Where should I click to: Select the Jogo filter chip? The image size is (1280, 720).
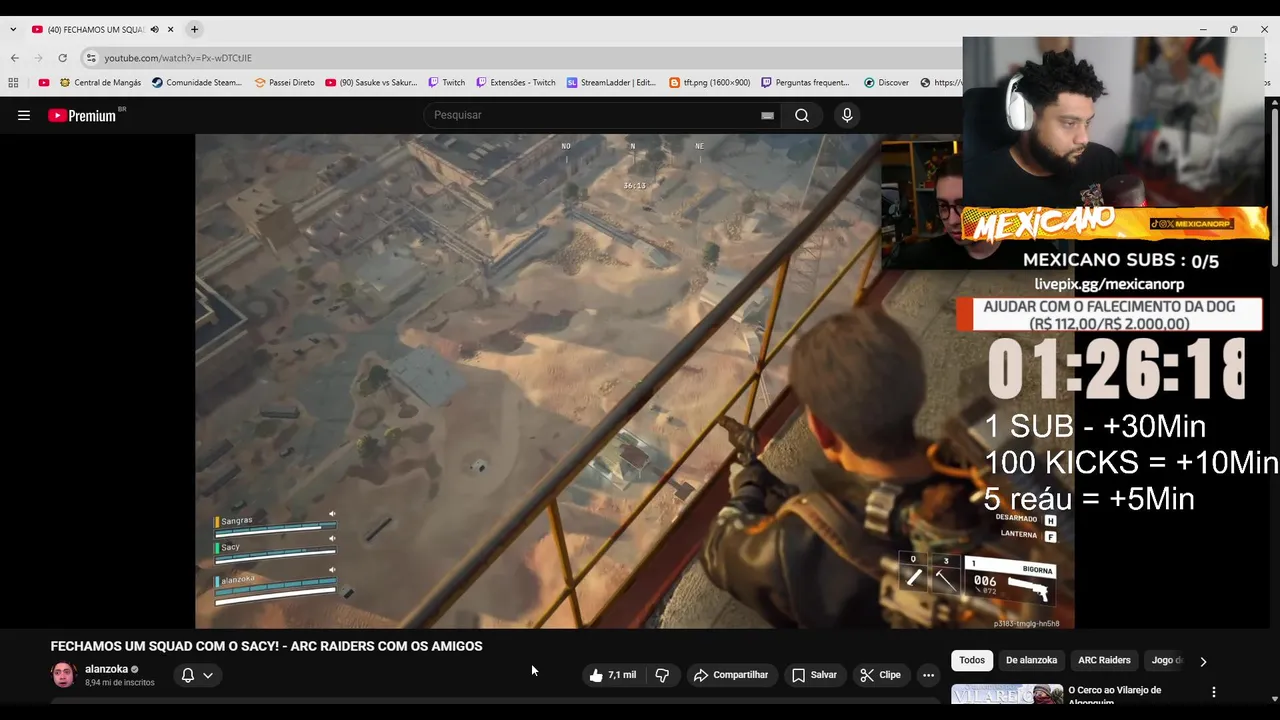click(x=1165, y=660)
